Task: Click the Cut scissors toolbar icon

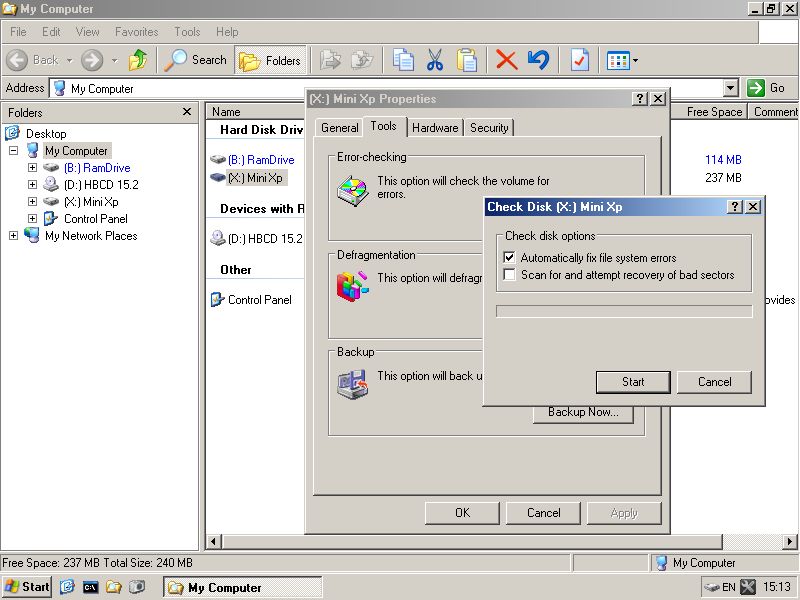Action: click(435, 60)
